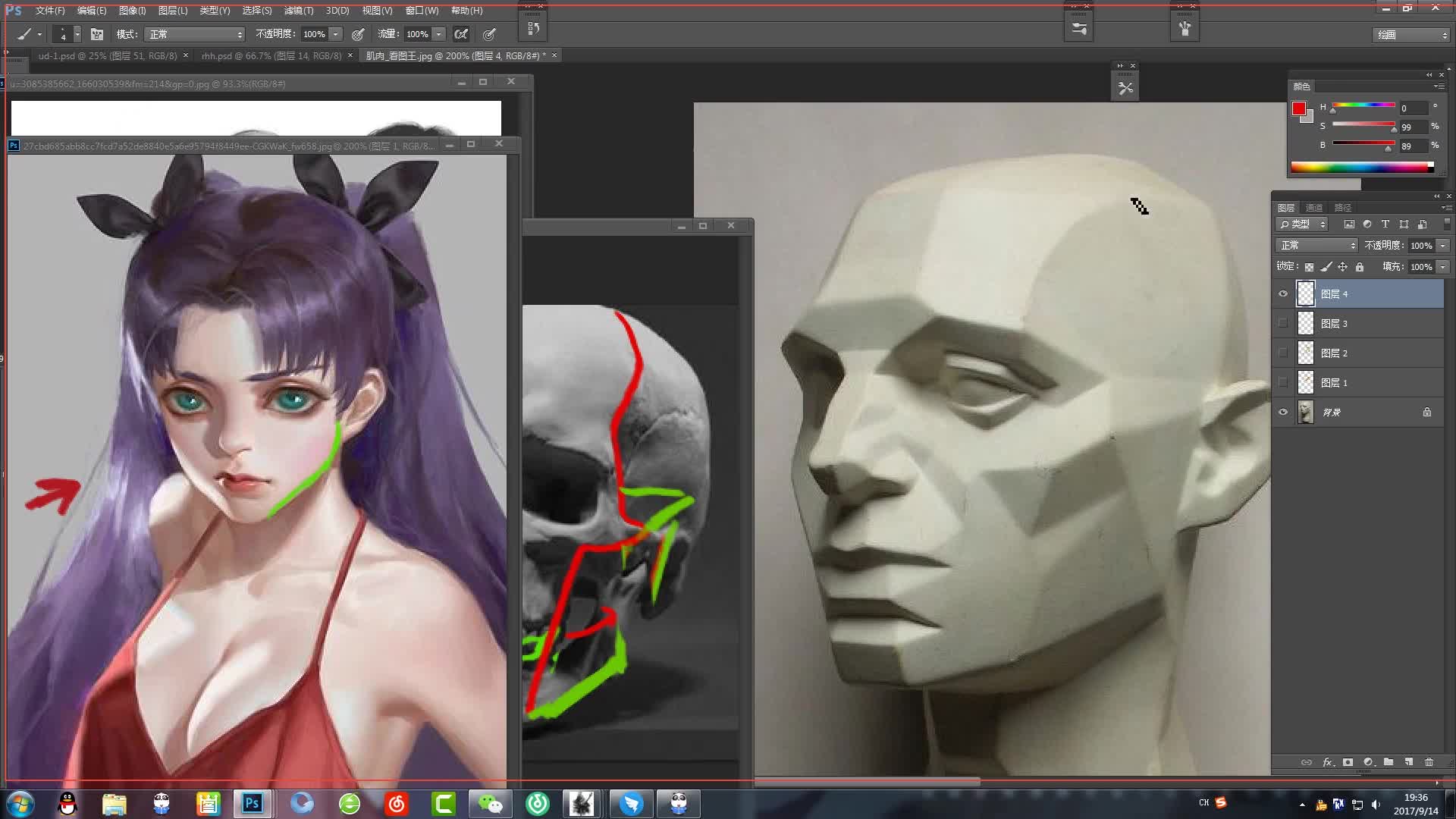Filter layers by shape layers icon
Viewport: 1456px width, 819px height.
1404,224
